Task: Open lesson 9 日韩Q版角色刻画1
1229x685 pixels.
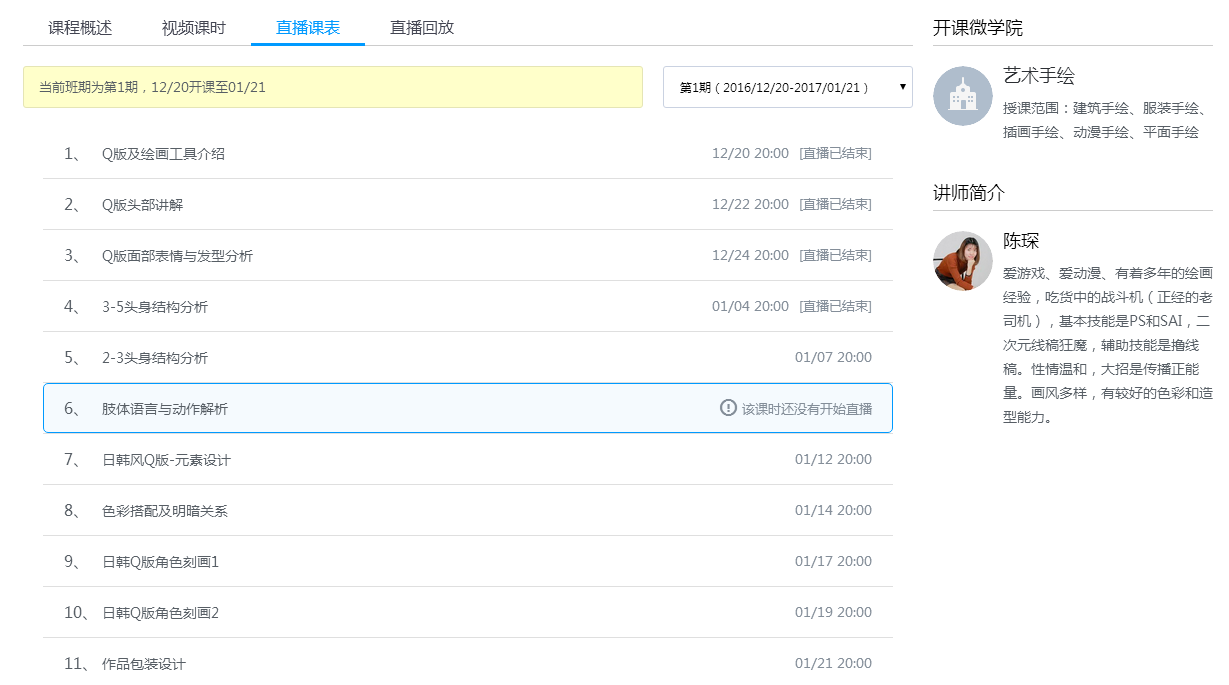Action: pos(160,562)
